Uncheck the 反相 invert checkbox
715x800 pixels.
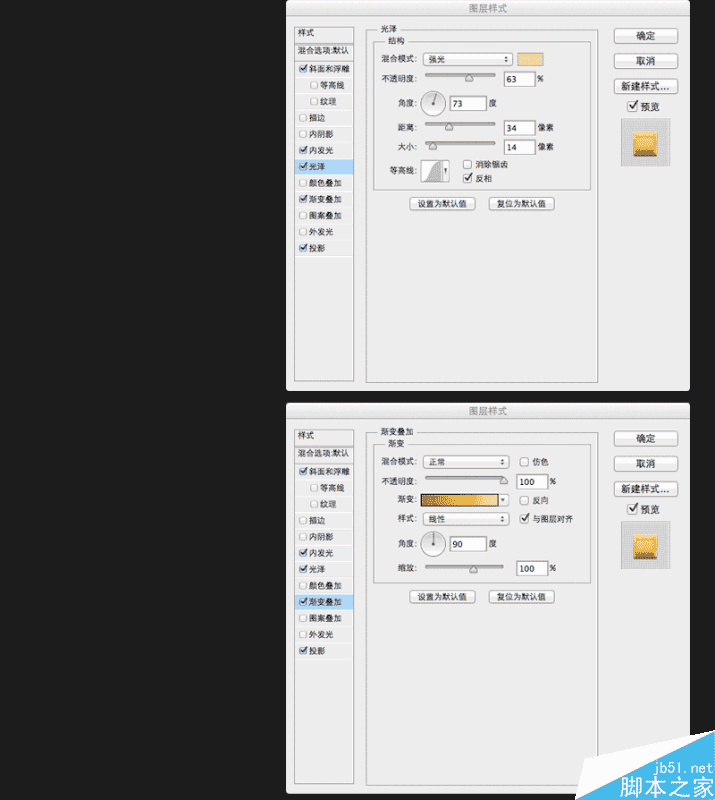[467, 178]
